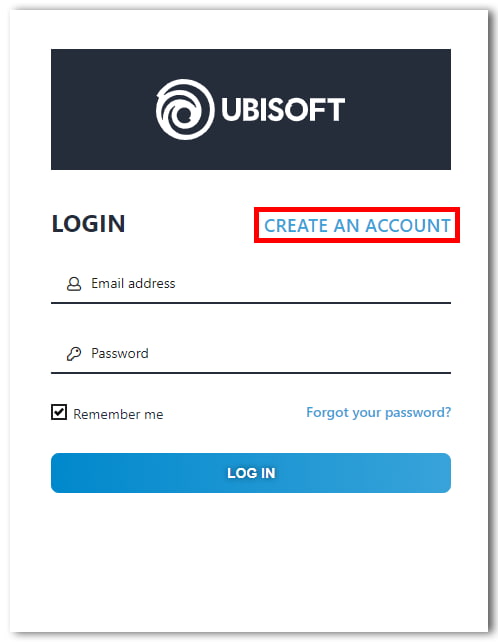Follow the Forgot your password? link
The width and height of the screenshot is (498, 642).
point(378,412)
